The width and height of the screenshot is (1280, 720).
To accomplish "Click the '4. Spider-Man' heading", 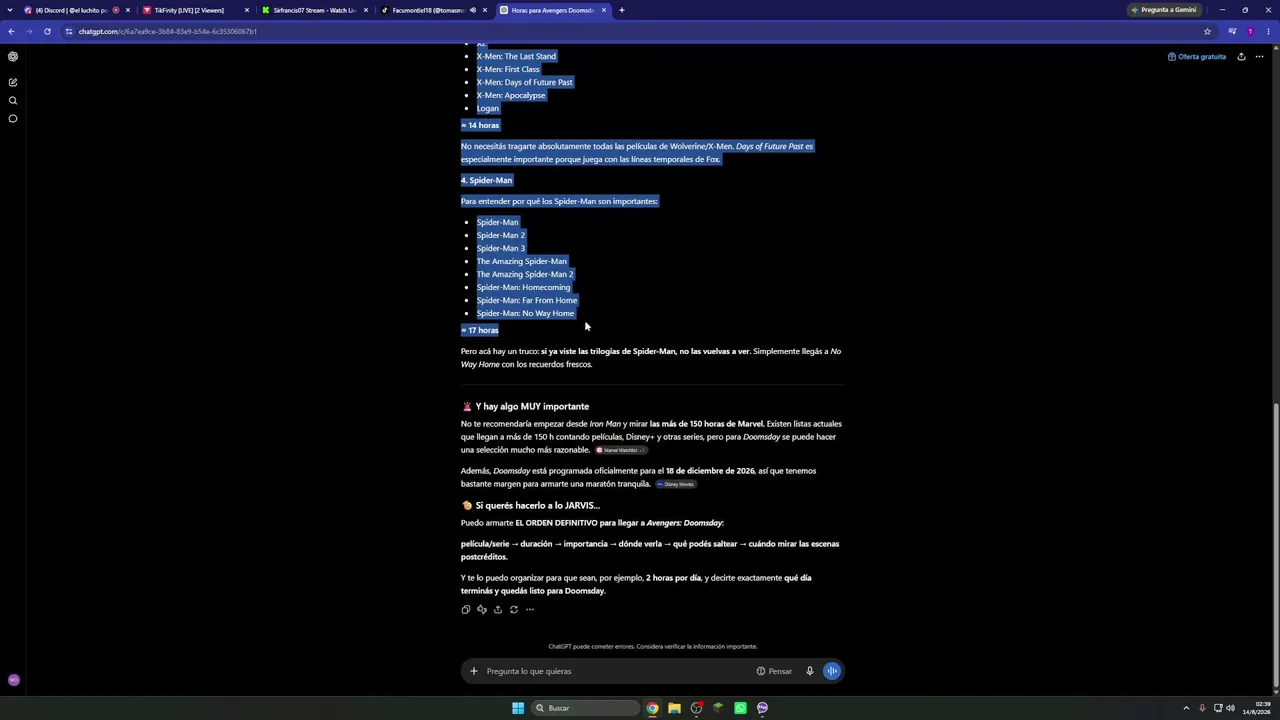I will [486, 180].
